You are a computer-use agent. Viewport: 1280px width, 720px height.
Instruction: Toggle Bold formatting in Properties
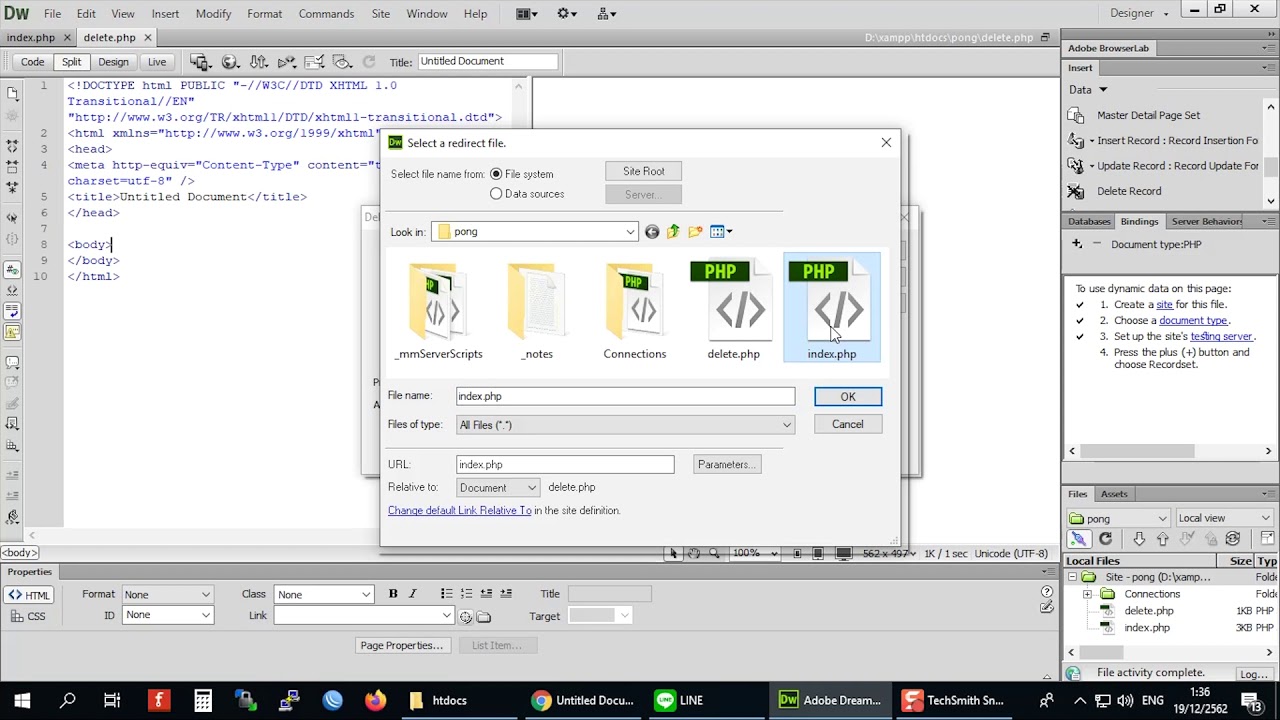click(393, 594)
